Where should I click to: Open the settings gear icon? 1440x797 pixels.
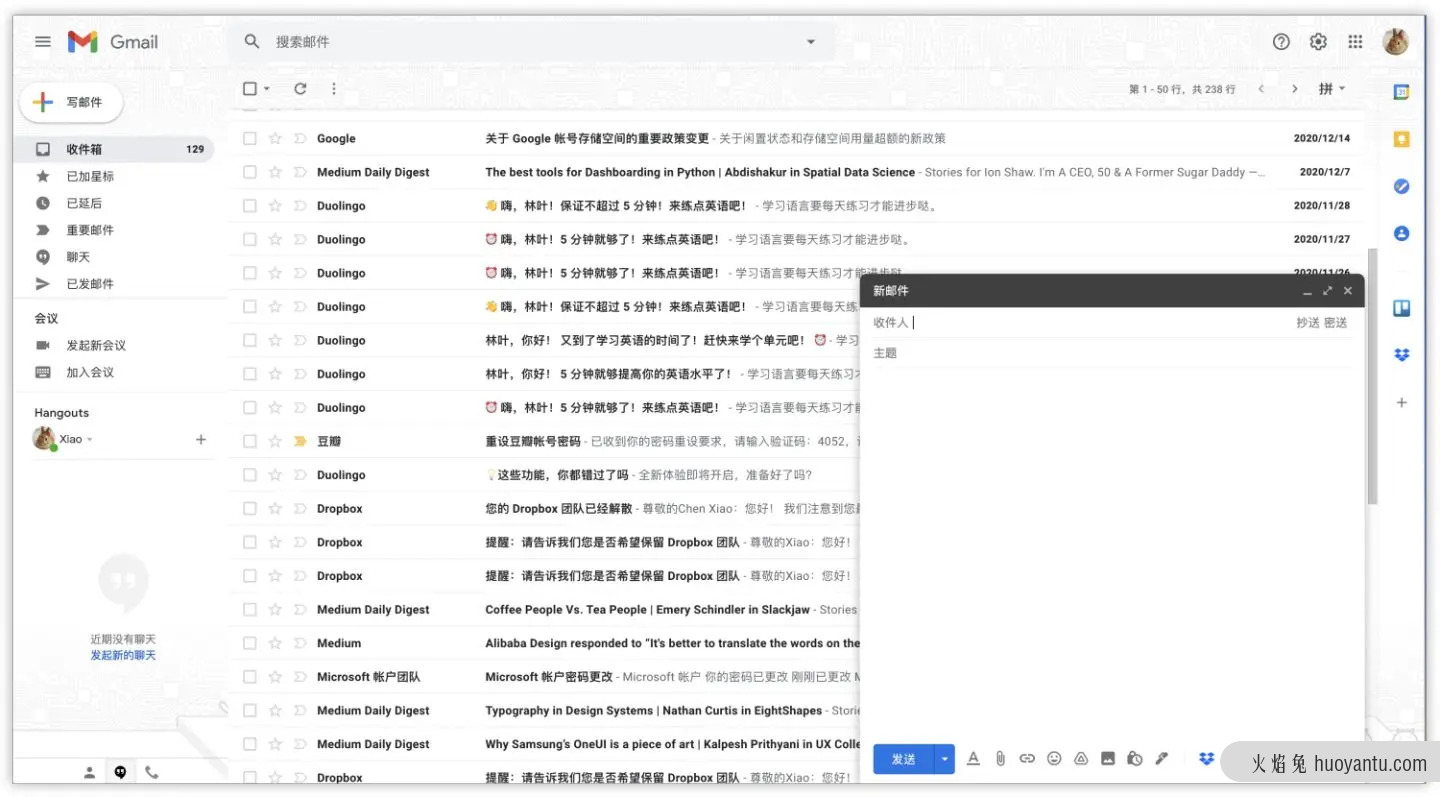pyautogui.click(x=1318, y=42)
